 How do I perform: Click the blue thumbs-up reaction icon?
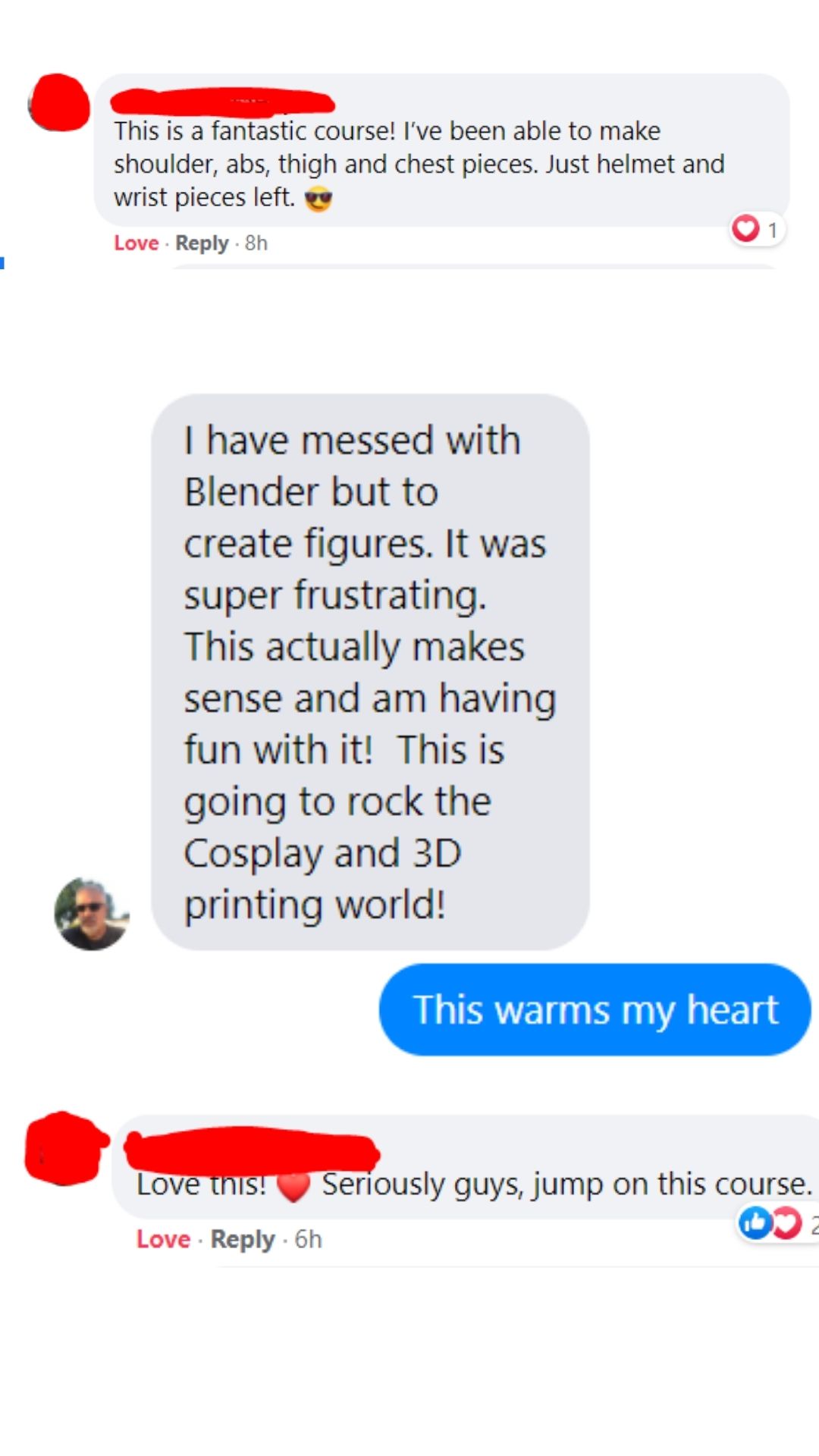coord(755,1222)
